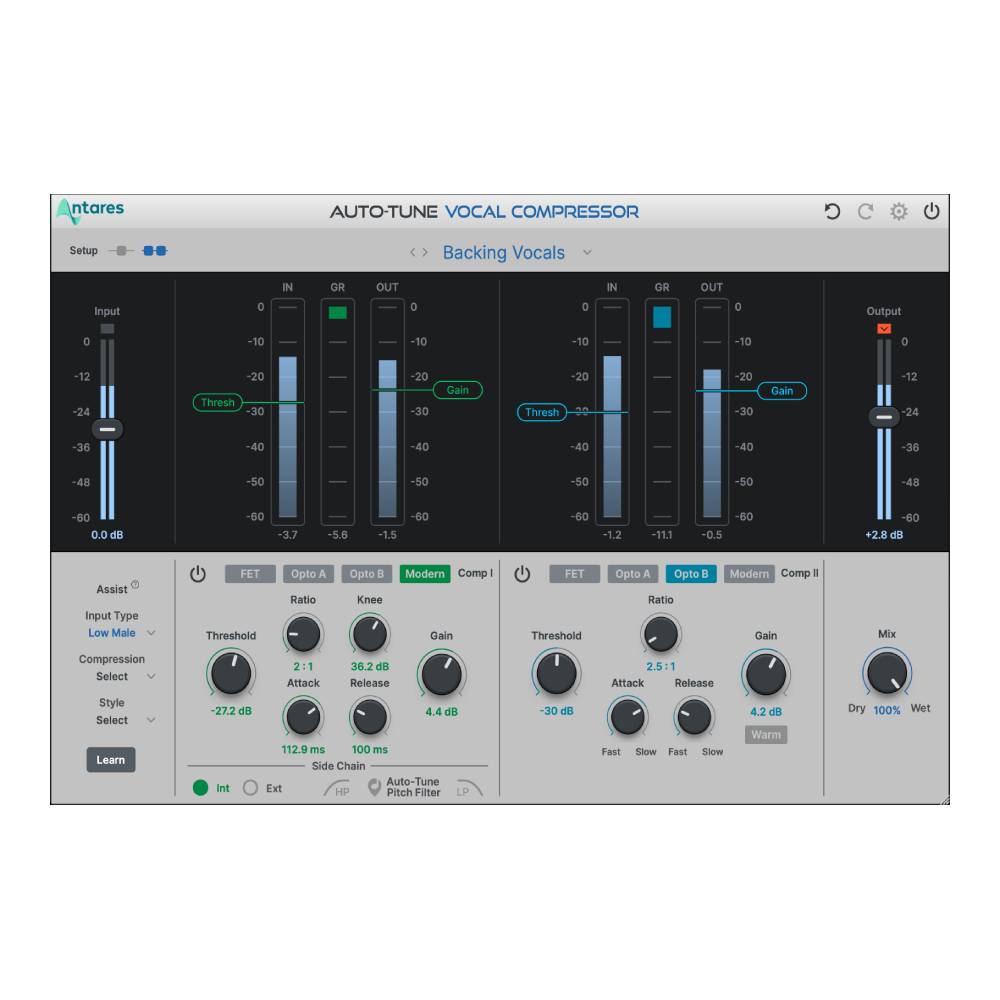Click the Output fader handle
This screenshot has height=1000, width=1000.
[884, 416]
